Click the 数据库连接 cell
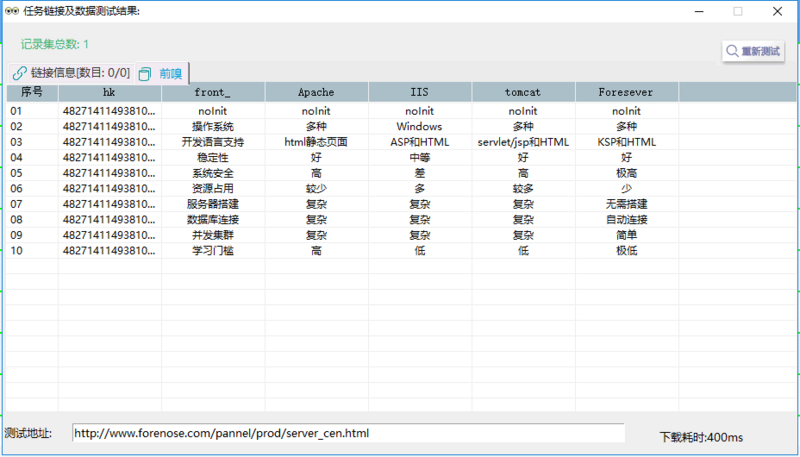The height and width of the screenshot is (457, 800). 213,220
